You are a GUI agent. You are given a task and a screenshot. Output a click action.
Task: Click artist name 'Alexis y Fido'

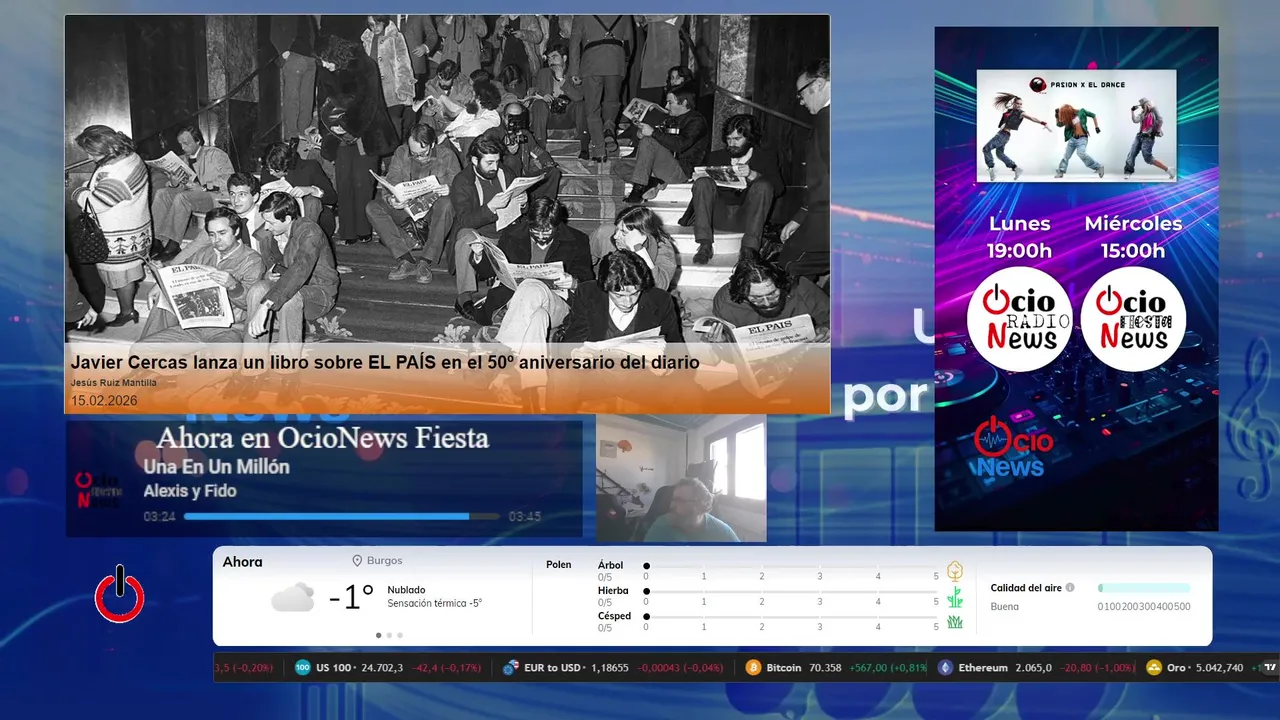click(190, 491)
